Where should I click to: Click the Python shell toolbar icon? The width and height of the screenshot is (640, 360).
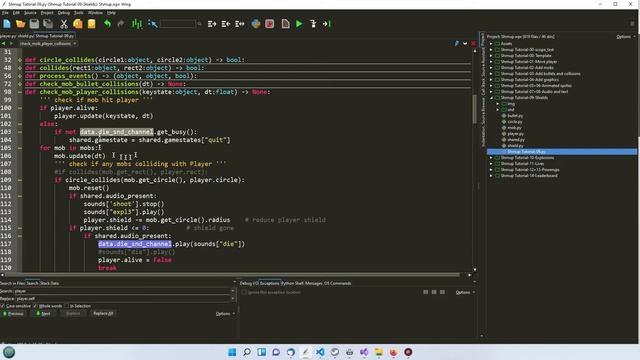pyautogui.click(x=256, y=24)
